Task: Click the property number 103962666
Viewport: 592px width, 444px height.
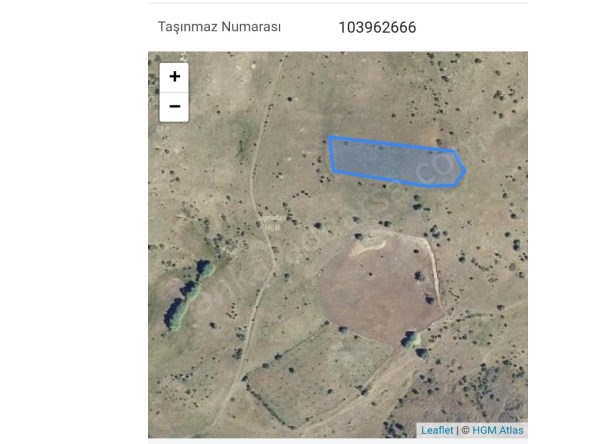Action: (x=377, y=27)
